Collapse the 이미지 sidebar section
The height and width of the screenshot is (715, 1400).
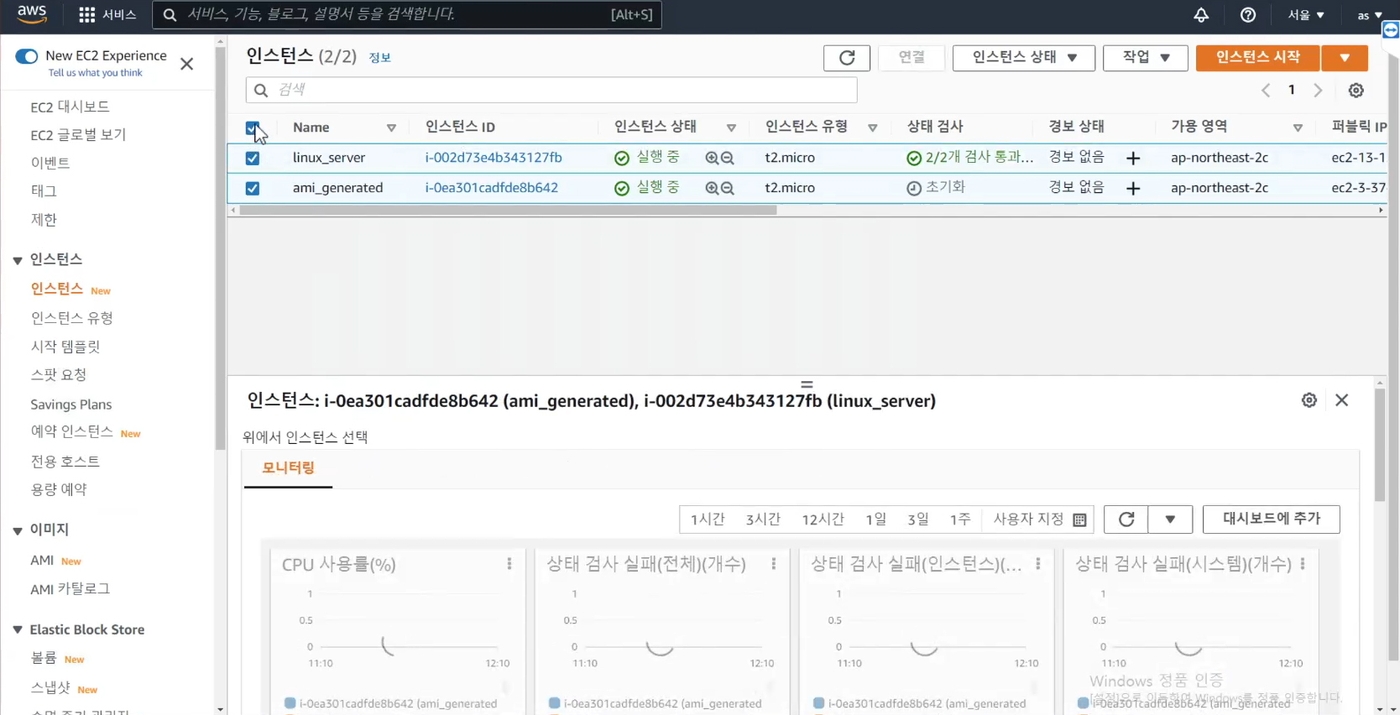click(17, 530)
